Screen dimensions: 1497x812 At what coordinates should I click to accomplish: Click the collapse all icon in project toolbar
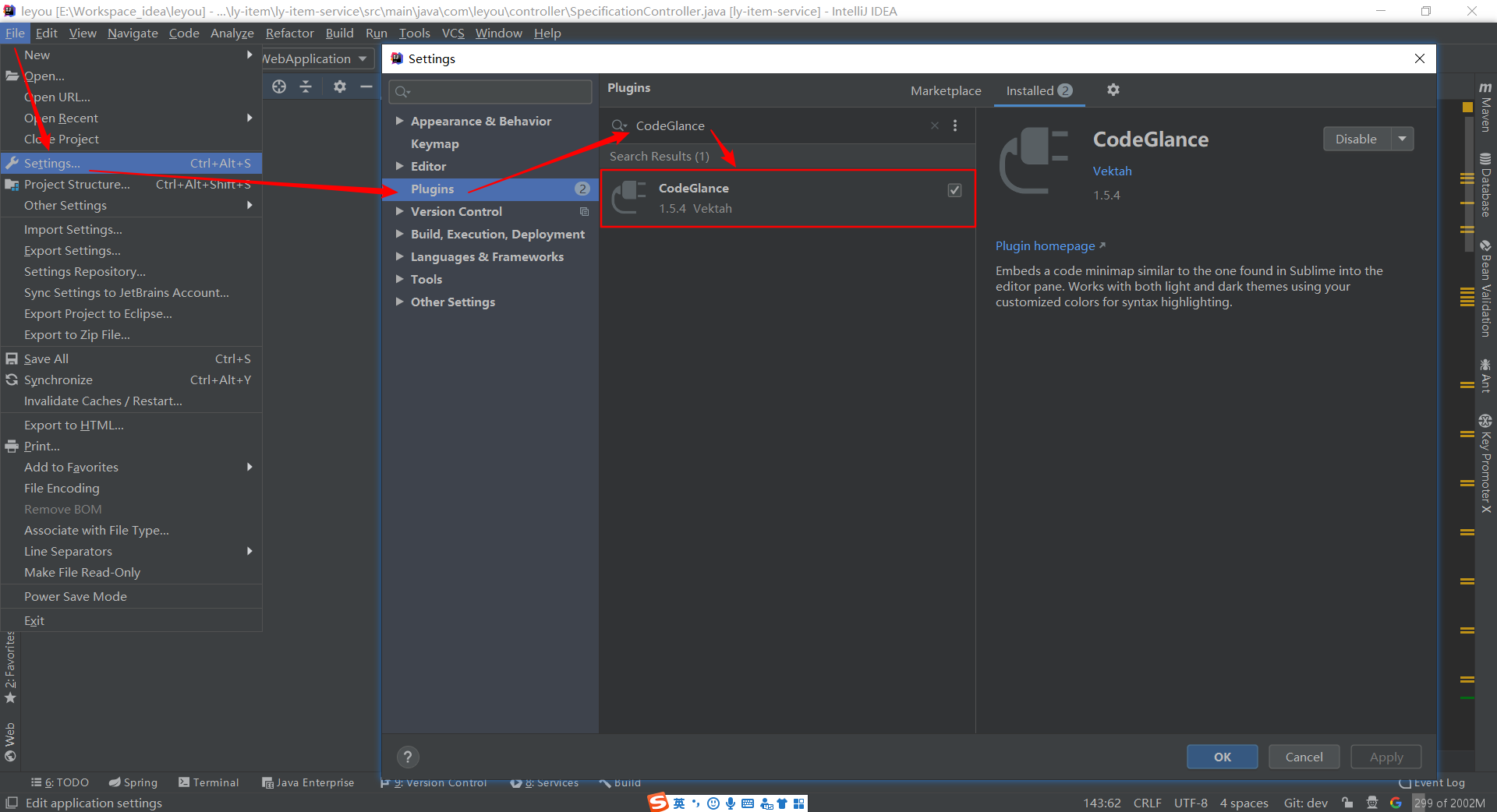[306, 86]
